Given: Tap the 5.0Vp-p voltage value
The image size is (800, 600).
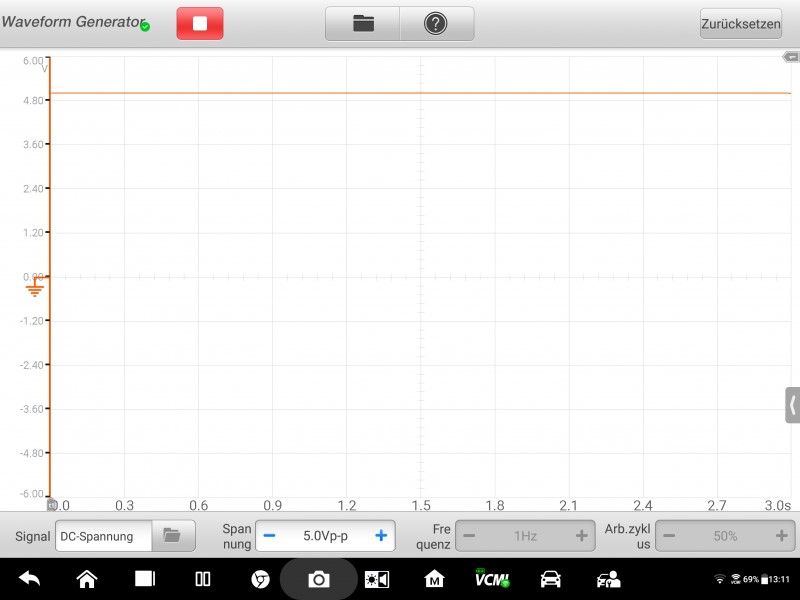Looking at the screenshot, I should click(x=326, y=536).
